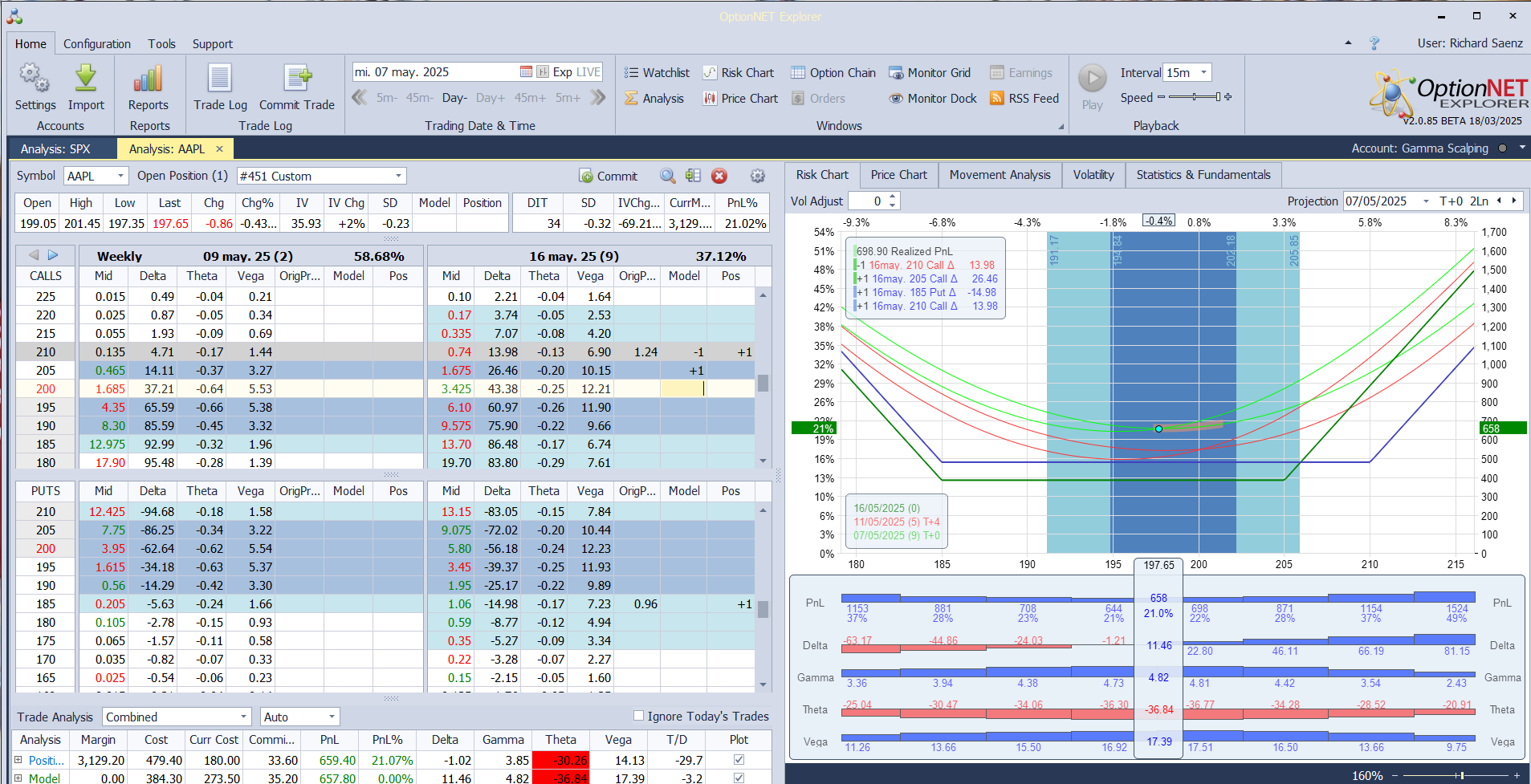Open the Support ribbon tab
The height and width of the screenshot is (784, 1531).
point(212,44)
